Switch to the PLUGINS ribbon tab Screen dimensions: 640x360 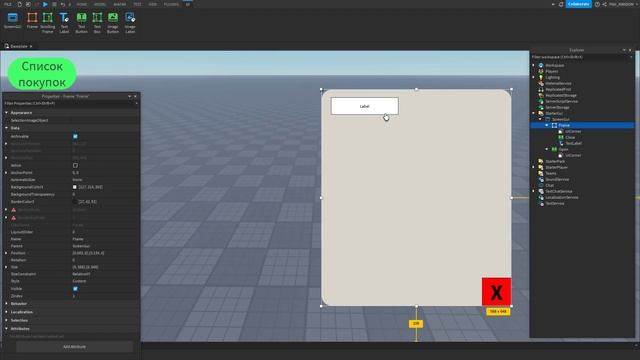(x=171, y=4)
